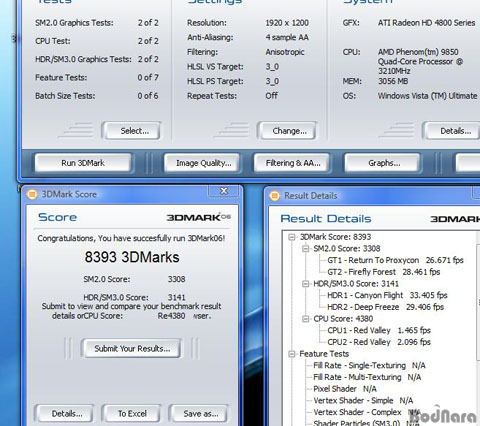
Task: Click the MEM value 3056 MB
Action: [393, 81]
